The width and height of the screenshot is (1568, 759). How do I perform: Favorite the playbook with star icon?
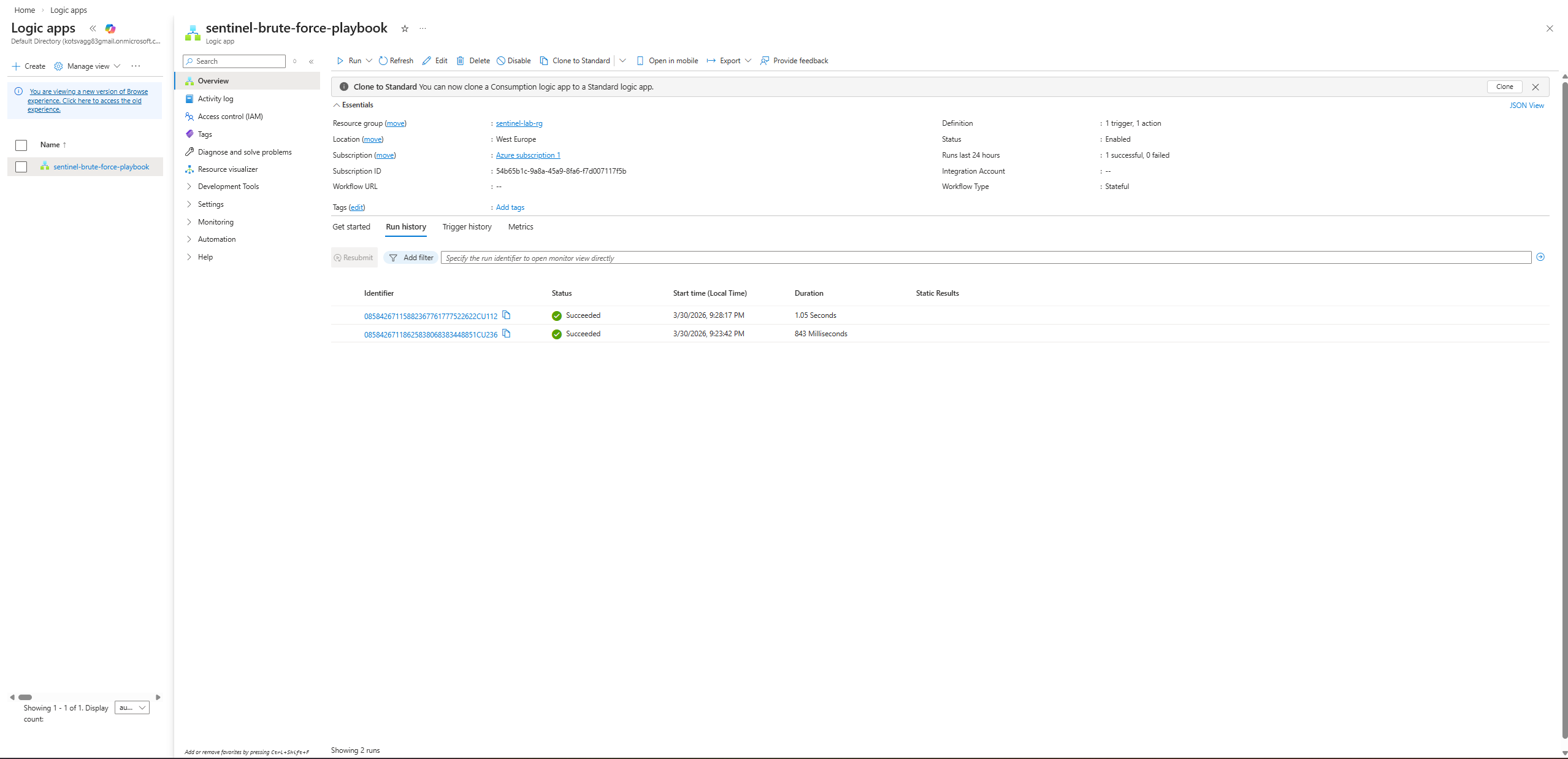pyautogui.click(x=405, y=29)
